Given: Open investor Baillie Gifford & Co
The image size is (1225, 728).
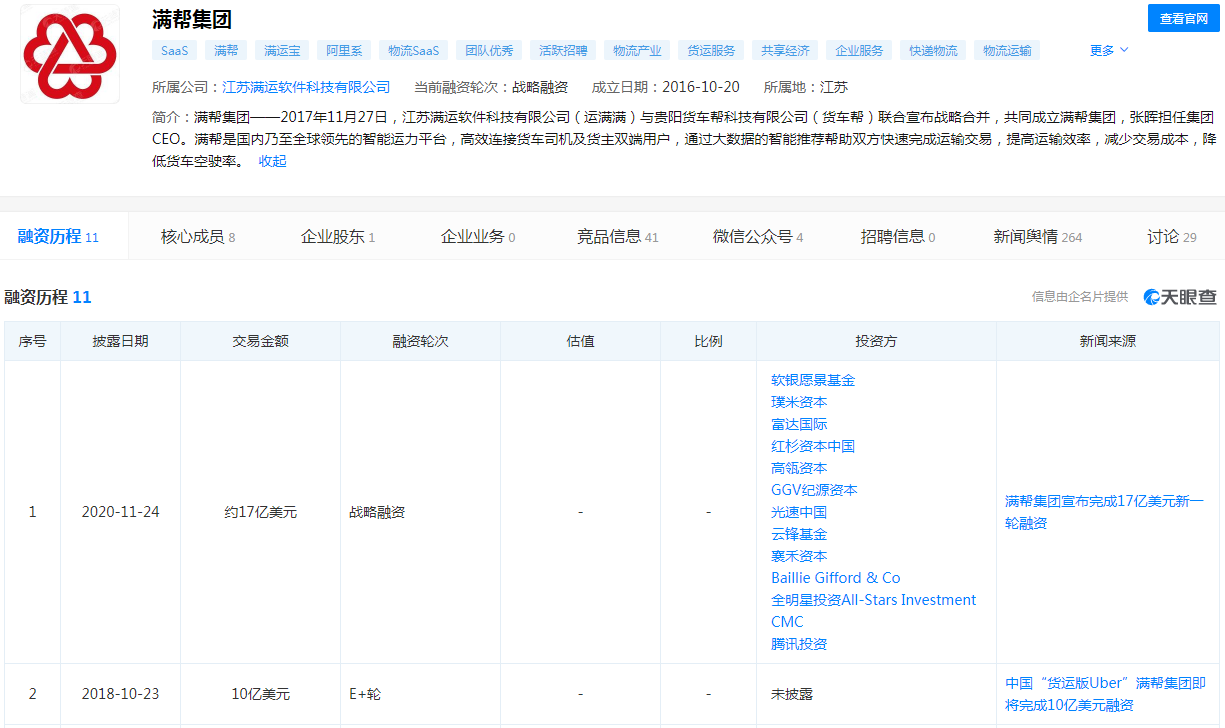Looking at the screenshot, I should (x=836, y=578).
